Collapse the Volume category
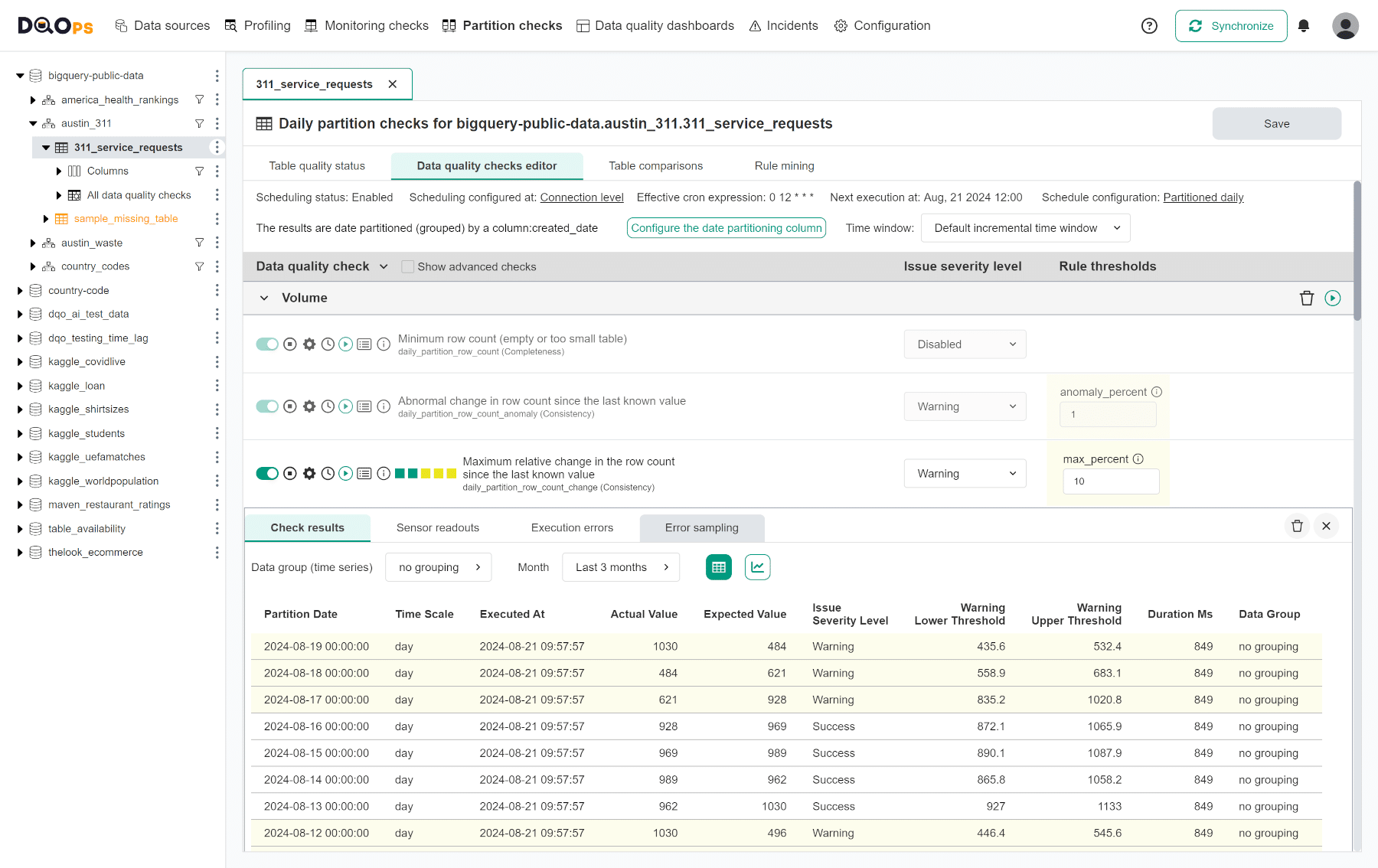Image resolution: width=1378 pixels, height=868 pixels. click(264, 298)
